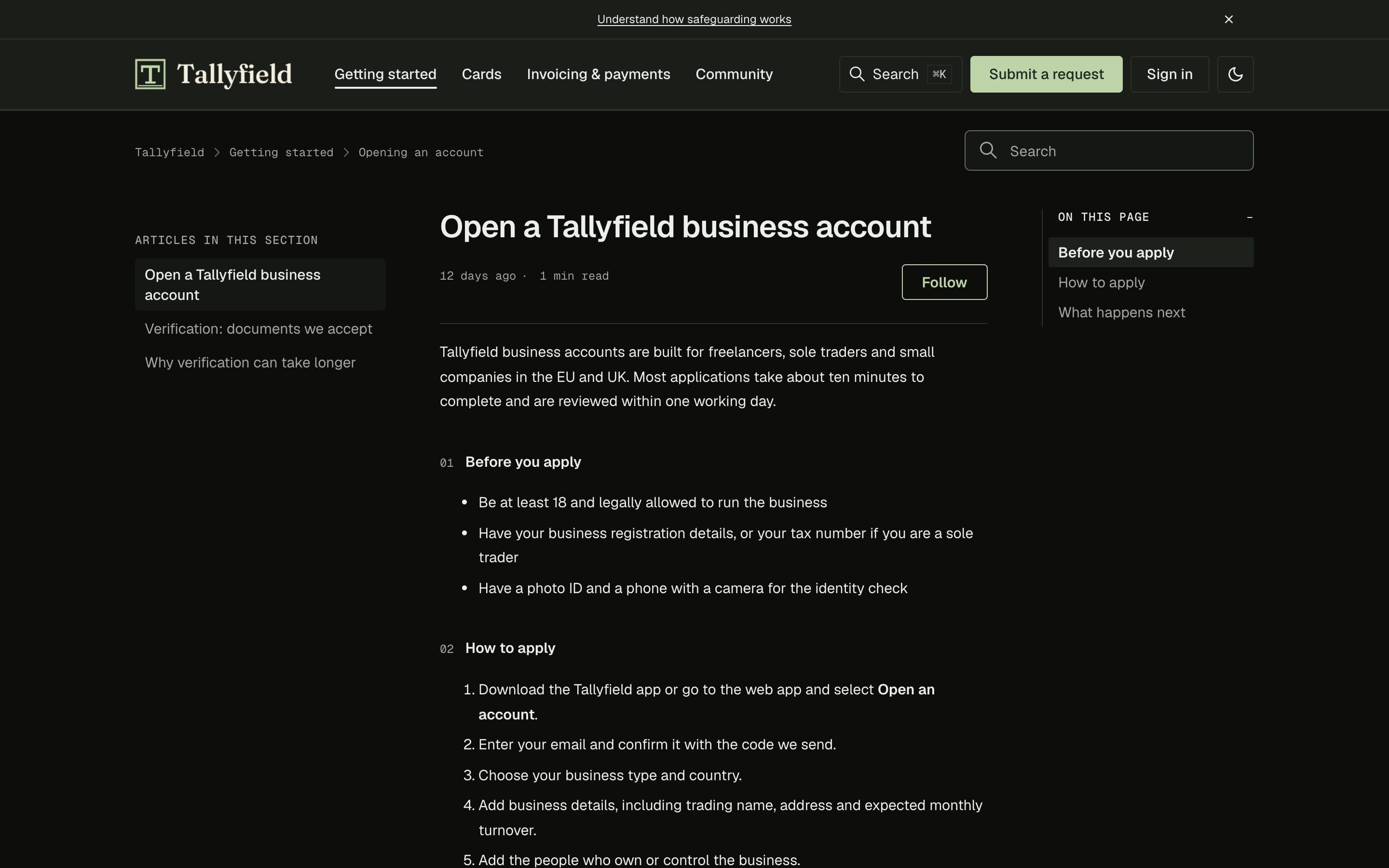Click the 'ON THIS PAGE' heading label
Viewport: 1389px width, 868px height.
[x=1103, y=217]
